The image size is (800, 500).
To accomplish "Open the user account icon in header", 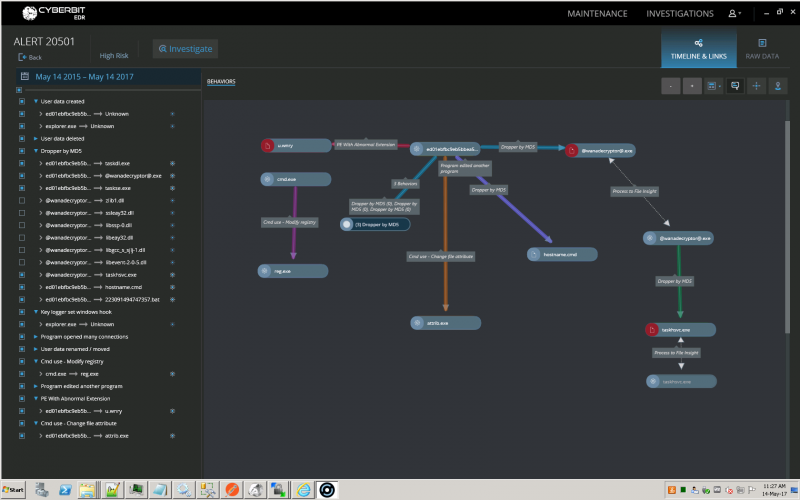I will 734,14.
